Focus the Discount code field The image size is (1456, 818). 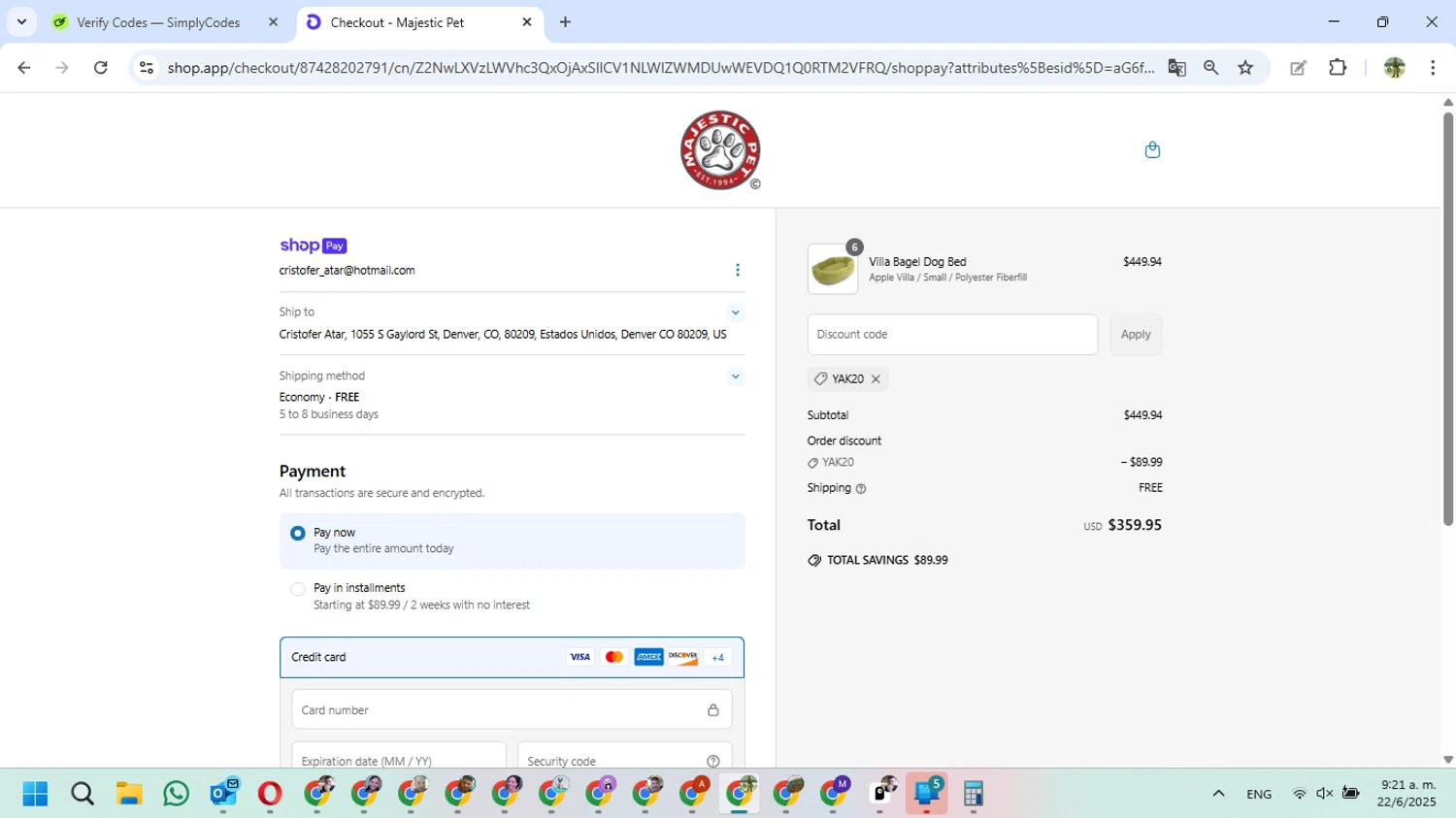pyautogui.click(x=952, y=335)
